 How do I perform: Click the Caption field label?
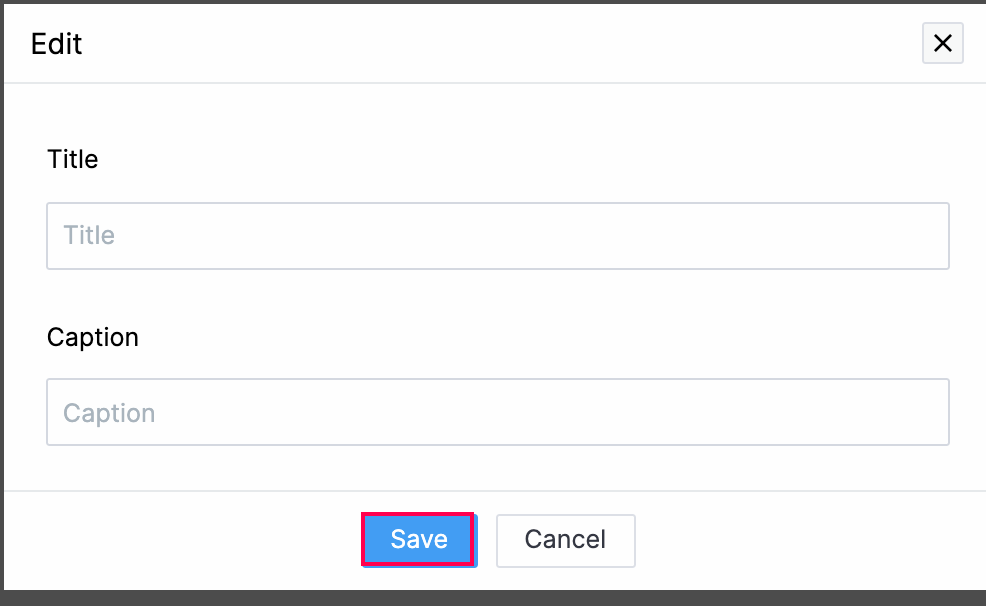pyautogui.click(x=93, y=337)
